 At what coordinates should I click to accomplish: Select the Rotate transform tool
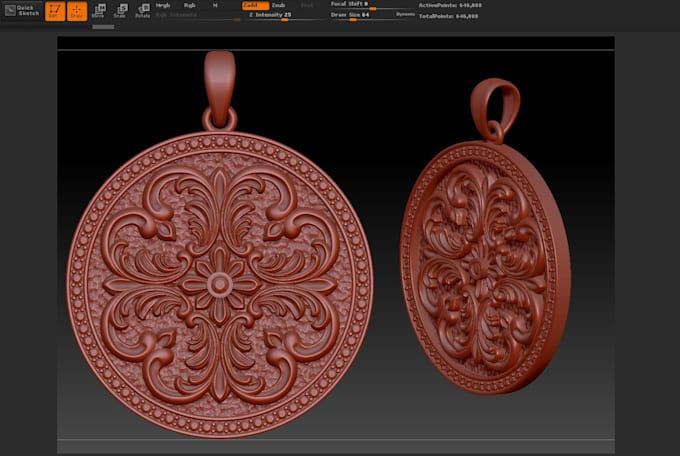(x=142, y=11)
